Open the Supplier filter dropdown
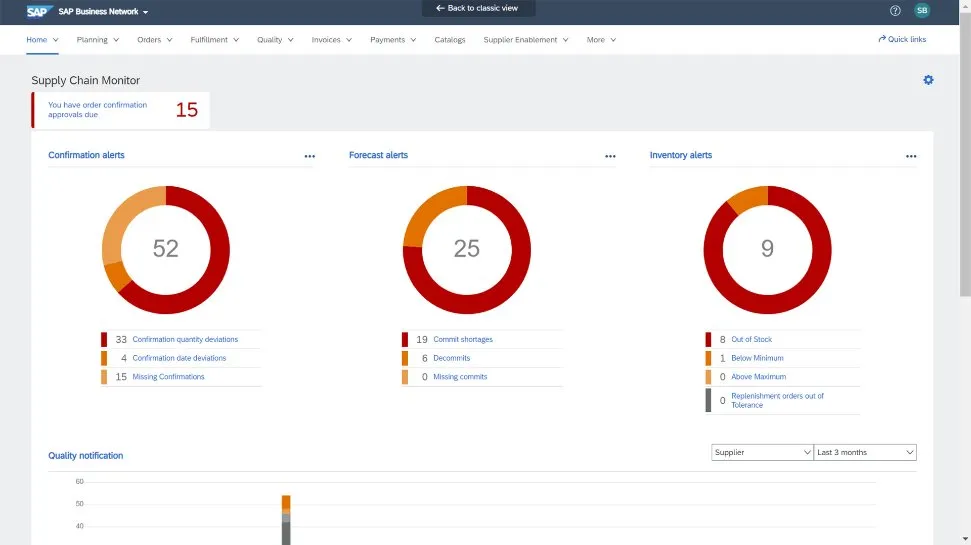 (762, 453)
